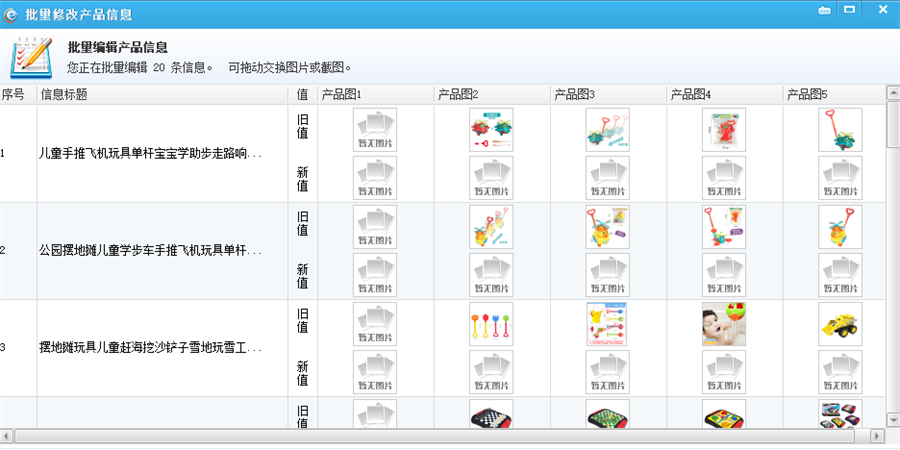This screenshot has height=450, width=900.
Task: Maximize the batch edit window
Action: 850,10
